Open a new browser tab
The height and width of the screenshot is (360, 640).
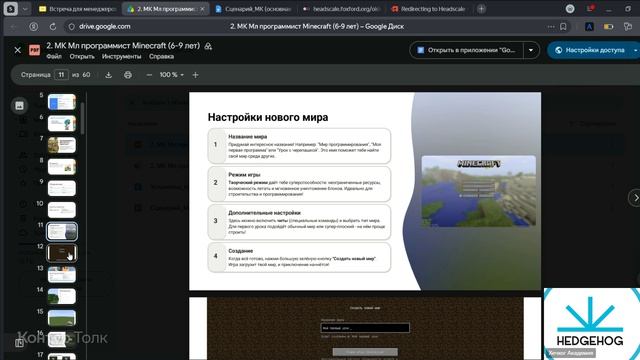tap(481, 9)
